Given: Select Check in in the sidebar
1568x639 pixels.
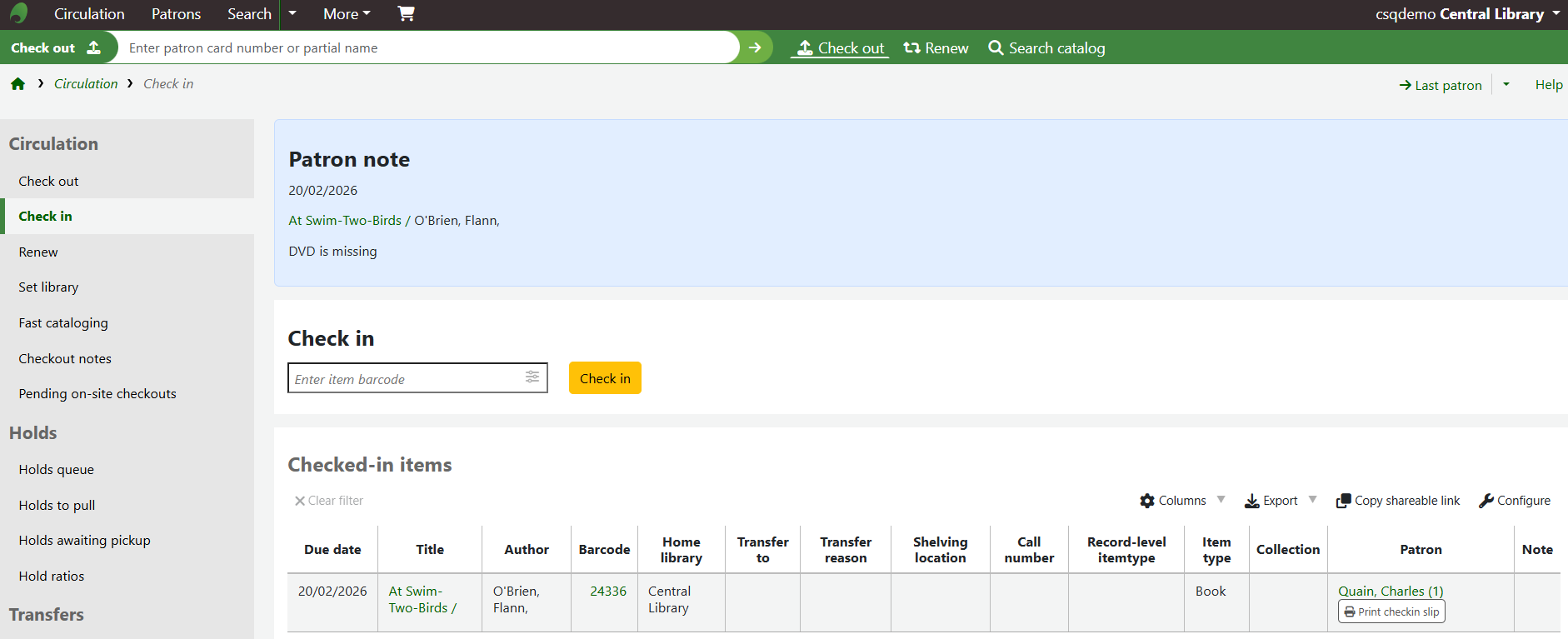Looking at the screenshot, I should click(x=127, y=216).
